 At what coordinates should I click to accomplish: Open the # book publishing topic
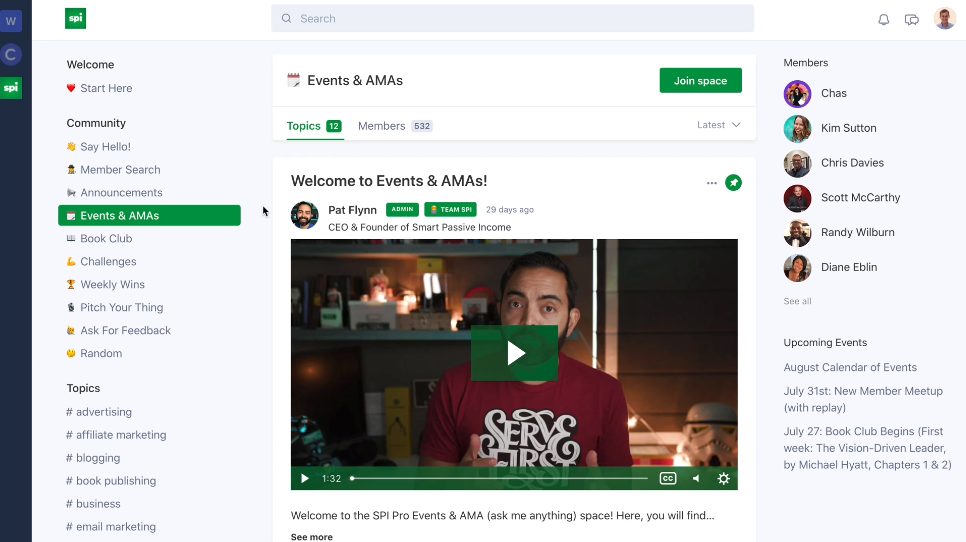pyautogui.click(x=111, y=480)
